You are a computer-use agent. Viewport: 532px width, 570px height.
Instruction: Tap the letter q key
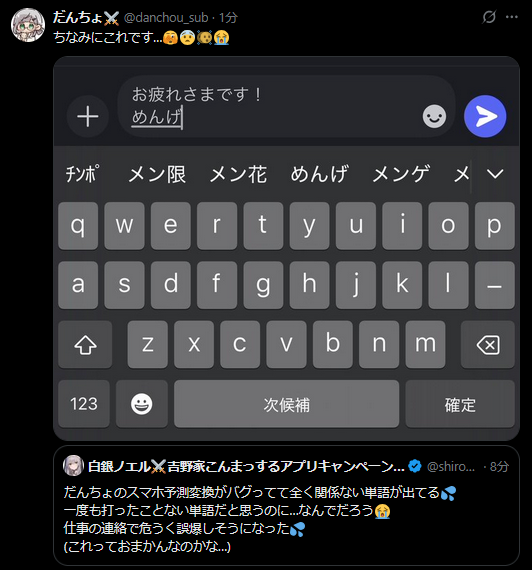pyautogui.click(x=78, y=226)
